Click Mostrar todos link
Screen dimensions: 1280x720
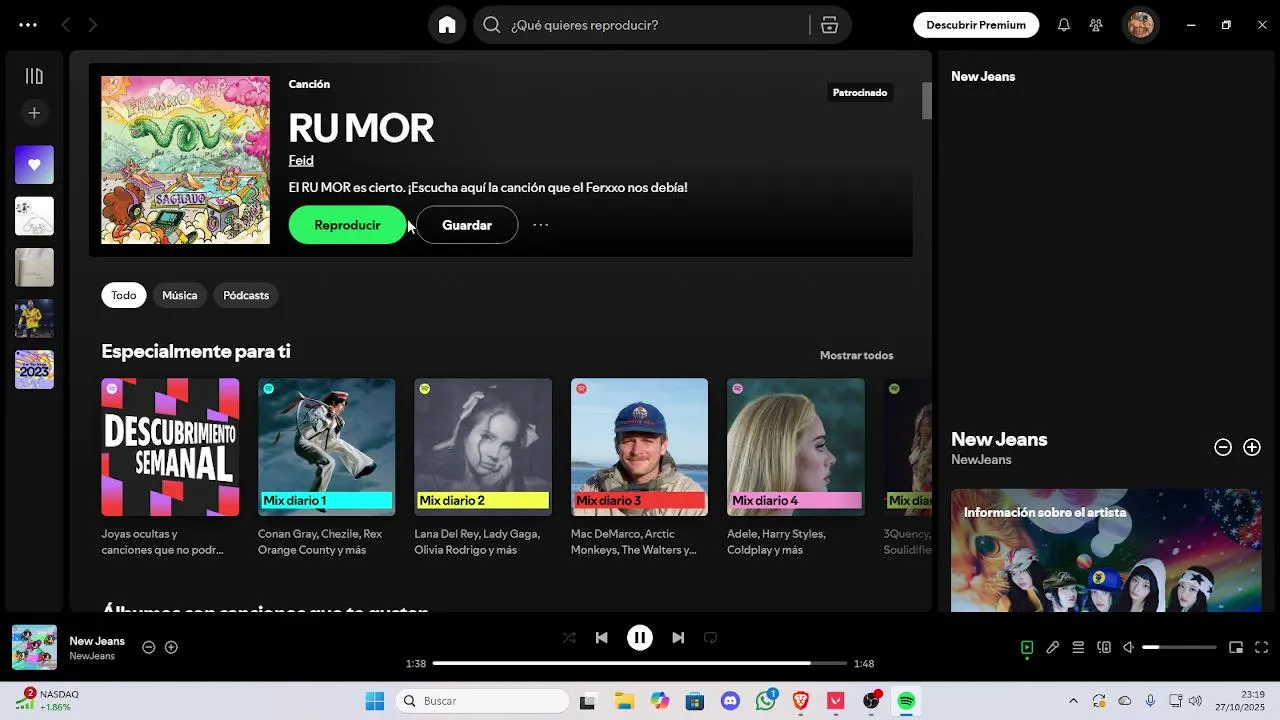click(x=856, y=355)
